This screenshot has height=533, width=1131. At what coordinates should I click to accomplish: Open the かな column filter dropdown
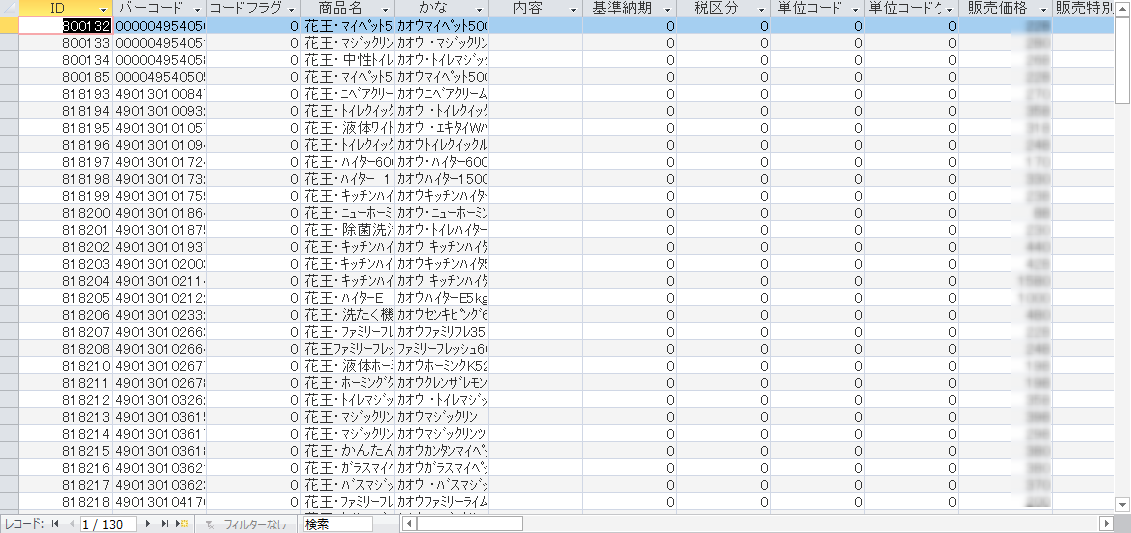pyautogui.click(x=480, y=9)
